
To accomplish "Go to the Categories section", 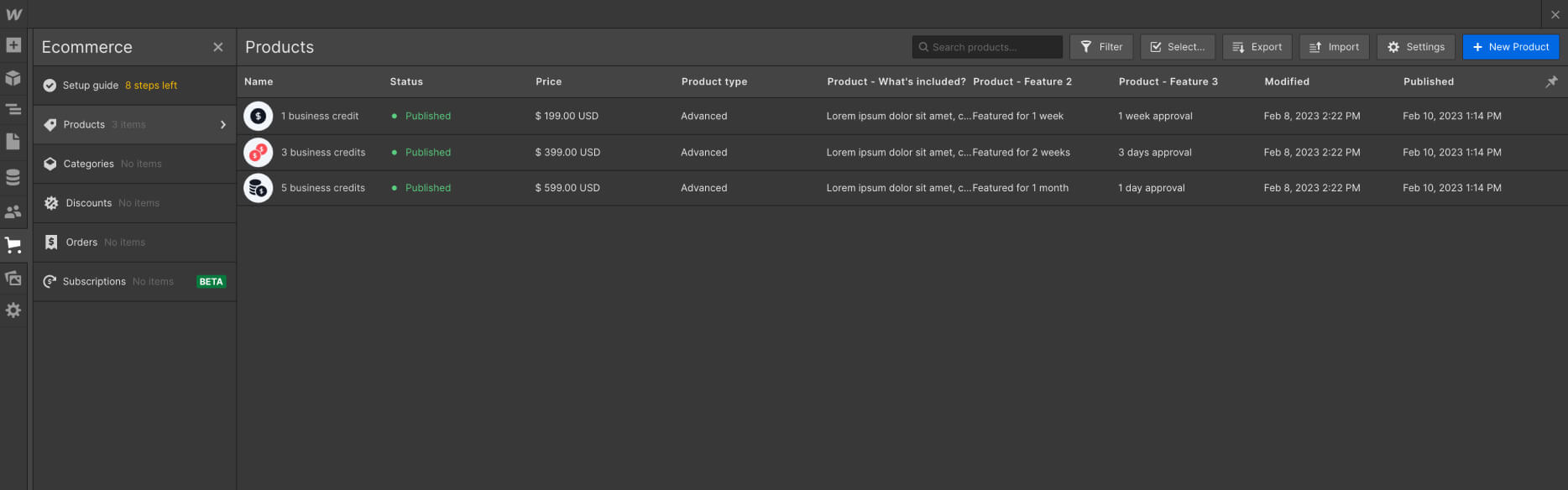I will click(89, 164).
